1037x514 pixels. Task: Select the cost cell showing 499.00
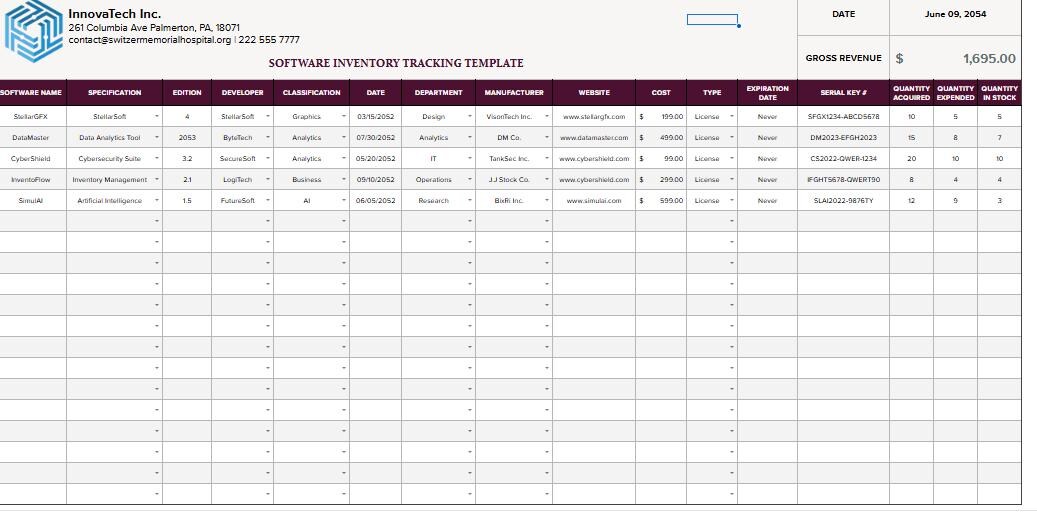661,138
